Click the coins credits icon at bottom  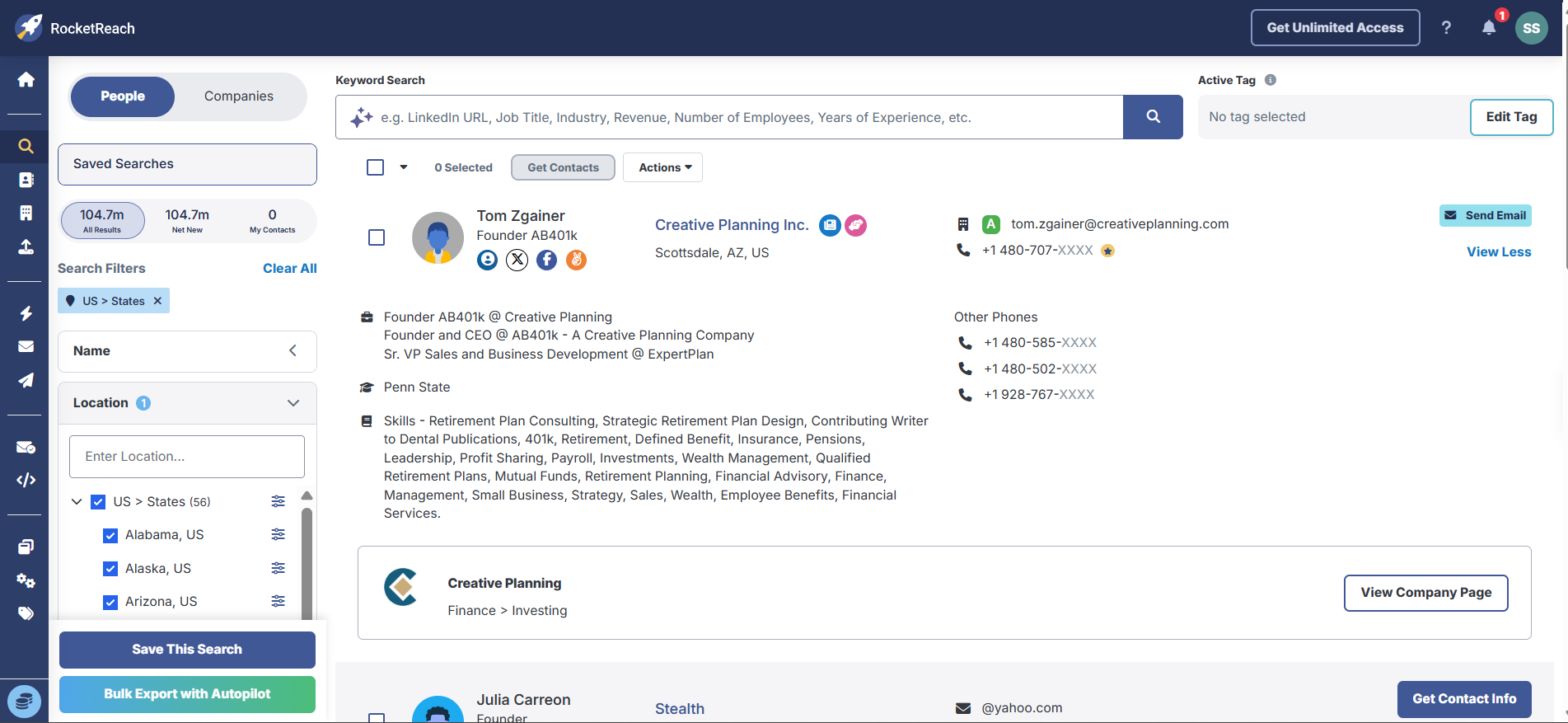pyautogui.click(x=24, y=702)
